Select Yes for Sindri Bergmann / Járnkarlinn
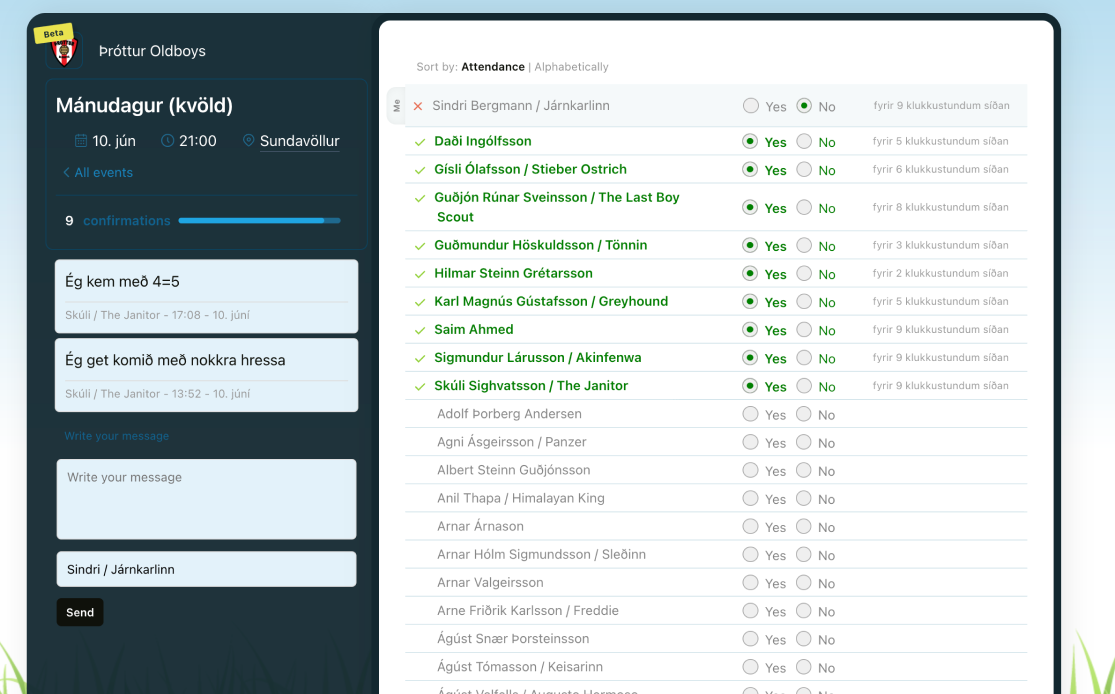This screenshot has width=1115, height=694. pyautogui.click(x=751, y=106)
